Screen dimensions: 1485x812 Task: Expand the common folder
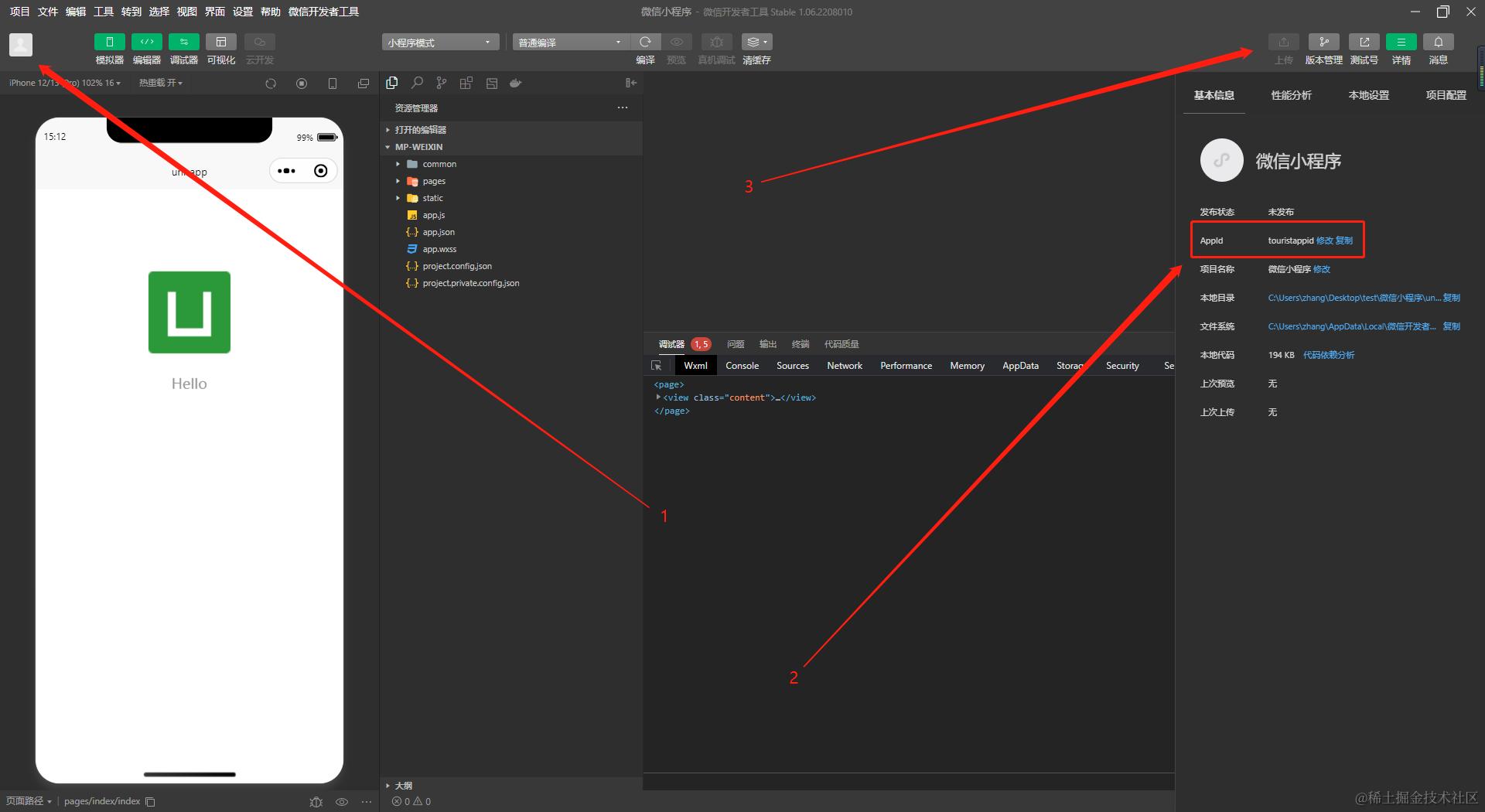(x=511, y=164)
